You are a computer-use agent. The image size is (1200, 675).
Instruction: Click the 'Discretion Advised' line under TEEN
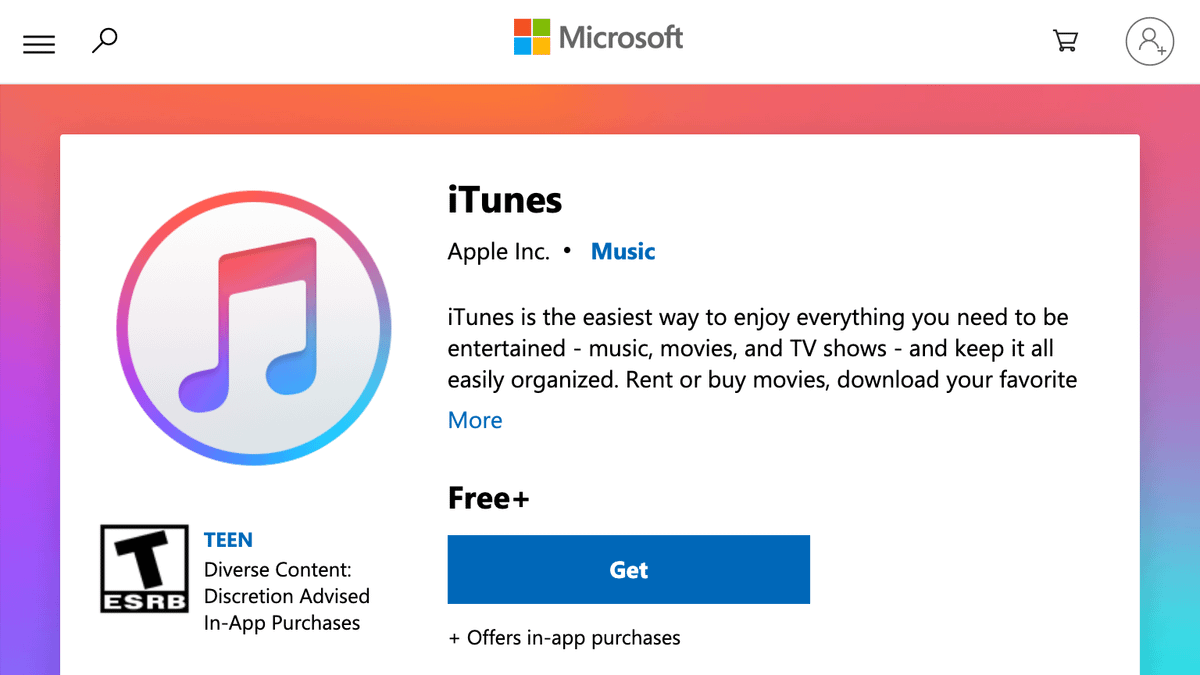[287, 596]
